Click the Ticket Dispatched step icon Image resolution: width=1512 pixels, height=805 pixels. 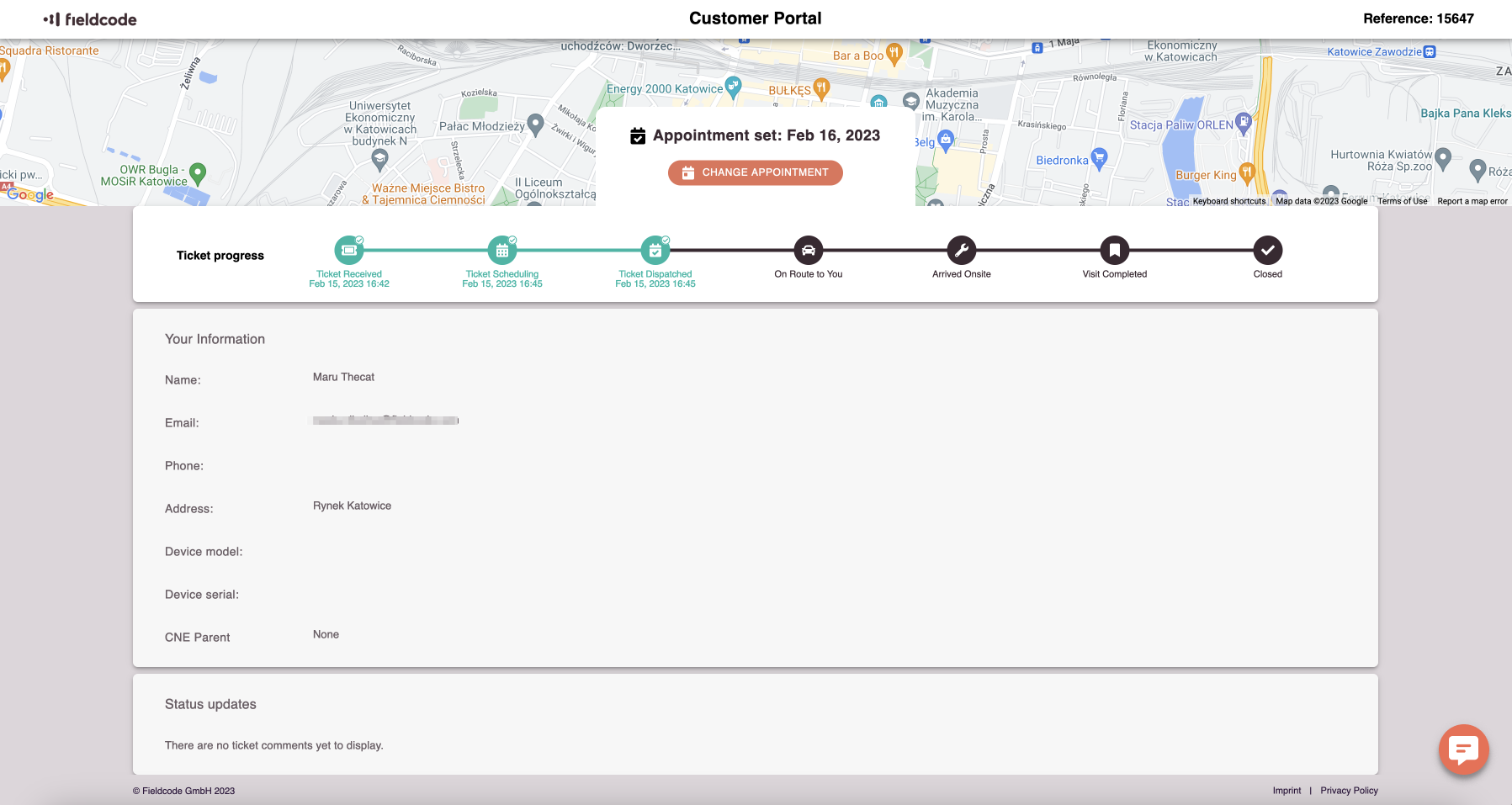(x=655, y=251)
